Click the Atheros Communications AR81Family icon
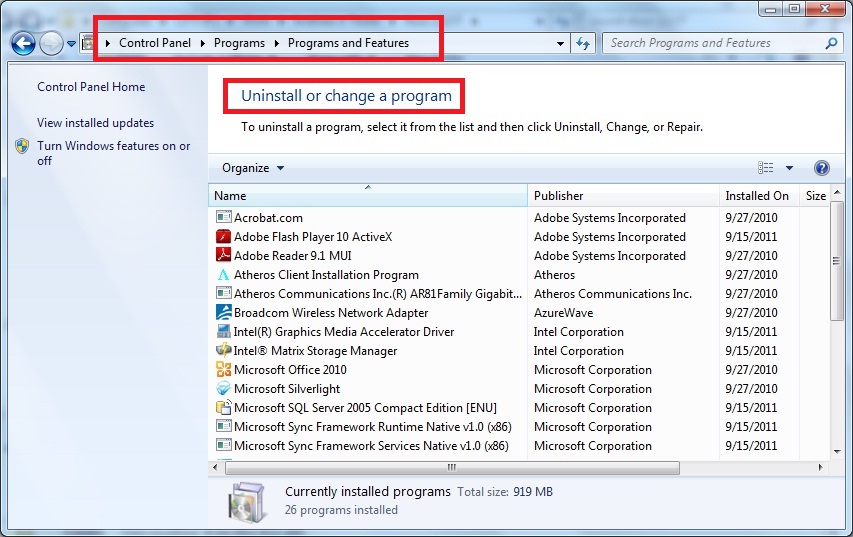 [x=224, y=293]
